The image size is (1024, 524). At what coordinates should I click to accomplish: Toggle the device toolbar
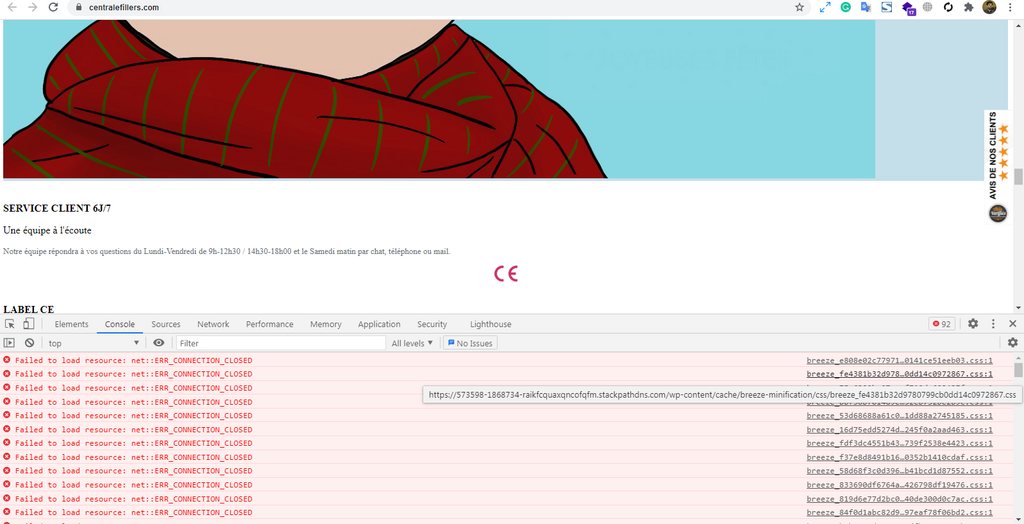[28, 324]
